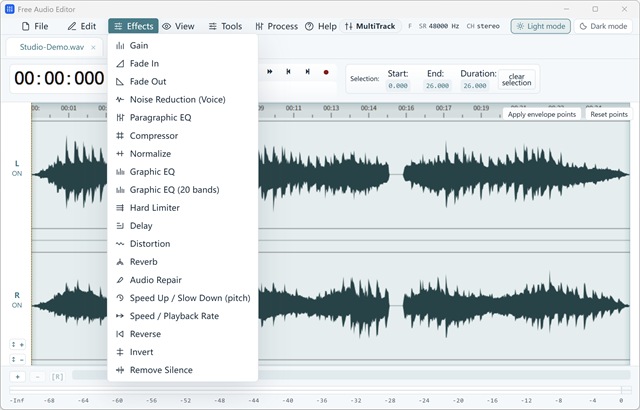This screenshot has height=410, width=640.
Task: Toggle the left channel ON switch
Action: 17,173
